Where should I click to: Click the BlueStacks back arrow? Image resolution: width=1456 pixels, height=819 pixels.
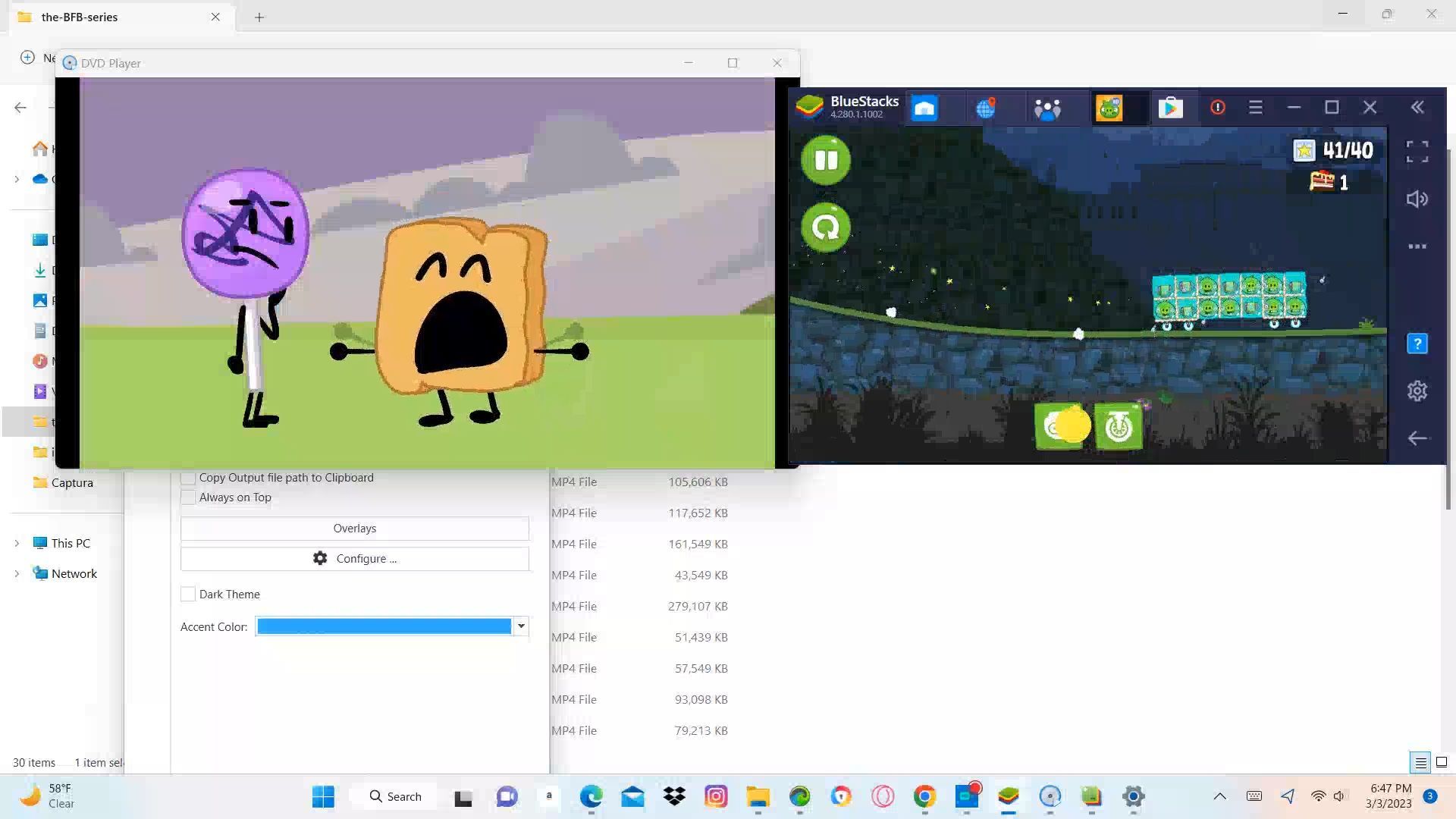[1417, 438]
